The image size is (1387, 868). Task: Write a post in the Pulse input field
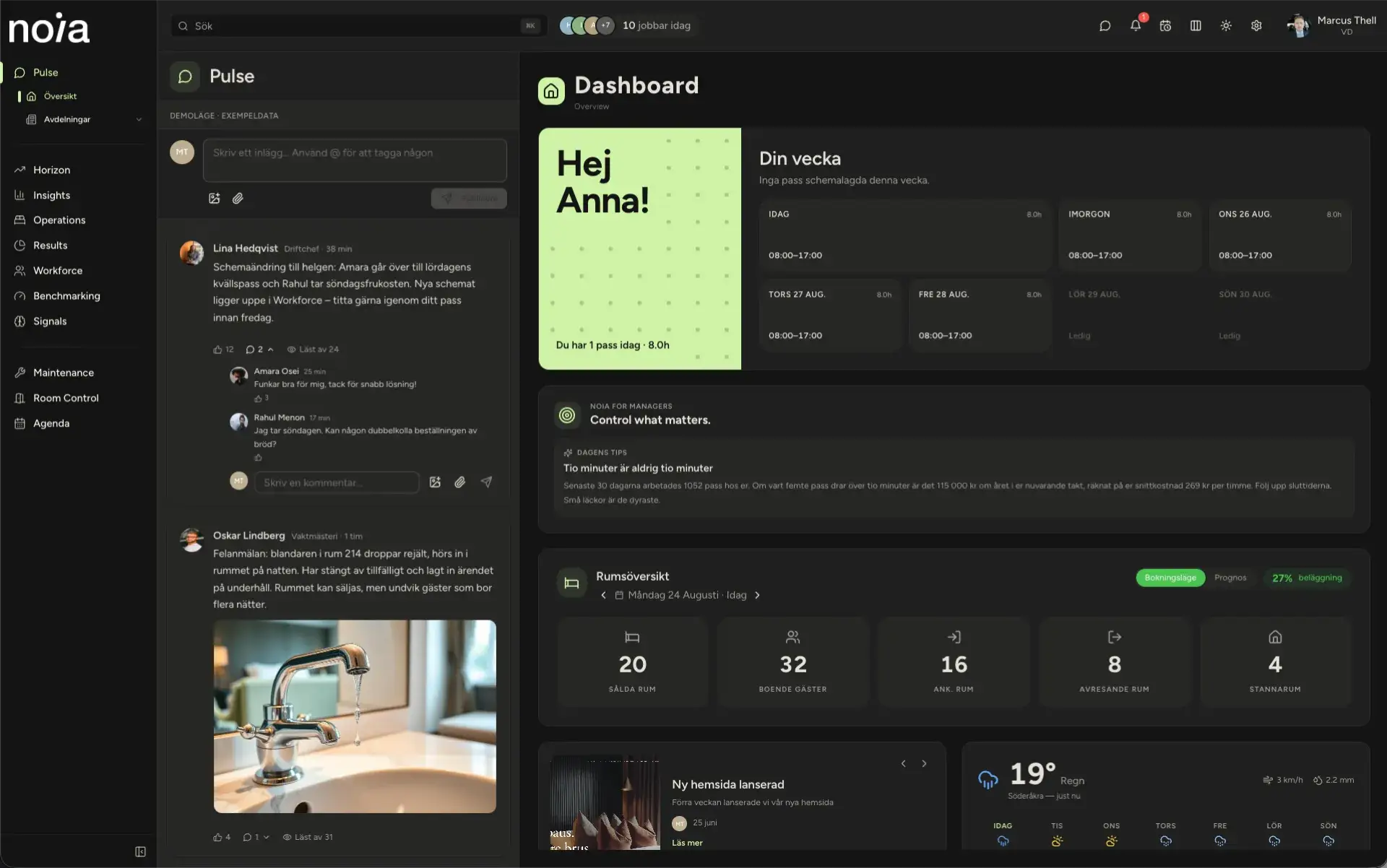[355, 160]
